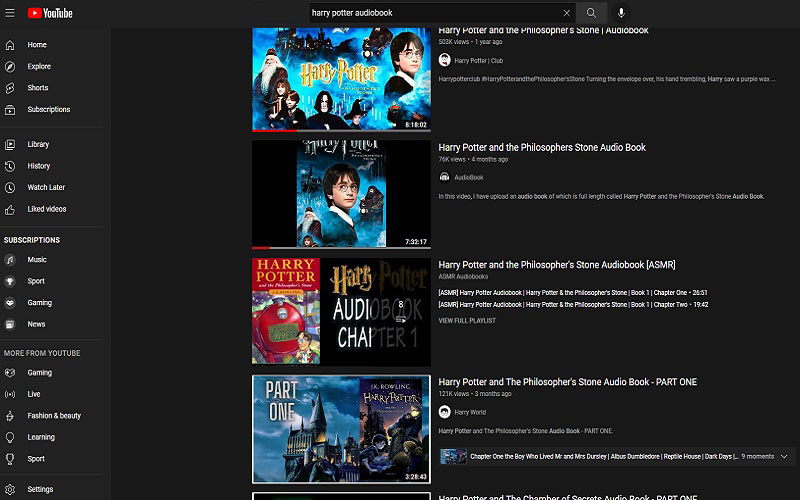This screenshot has height=500, width=800.
Task: Click the Chapter One the Boy Who Lived moments text
Action: pyautogui.click(x=604, y=457)
